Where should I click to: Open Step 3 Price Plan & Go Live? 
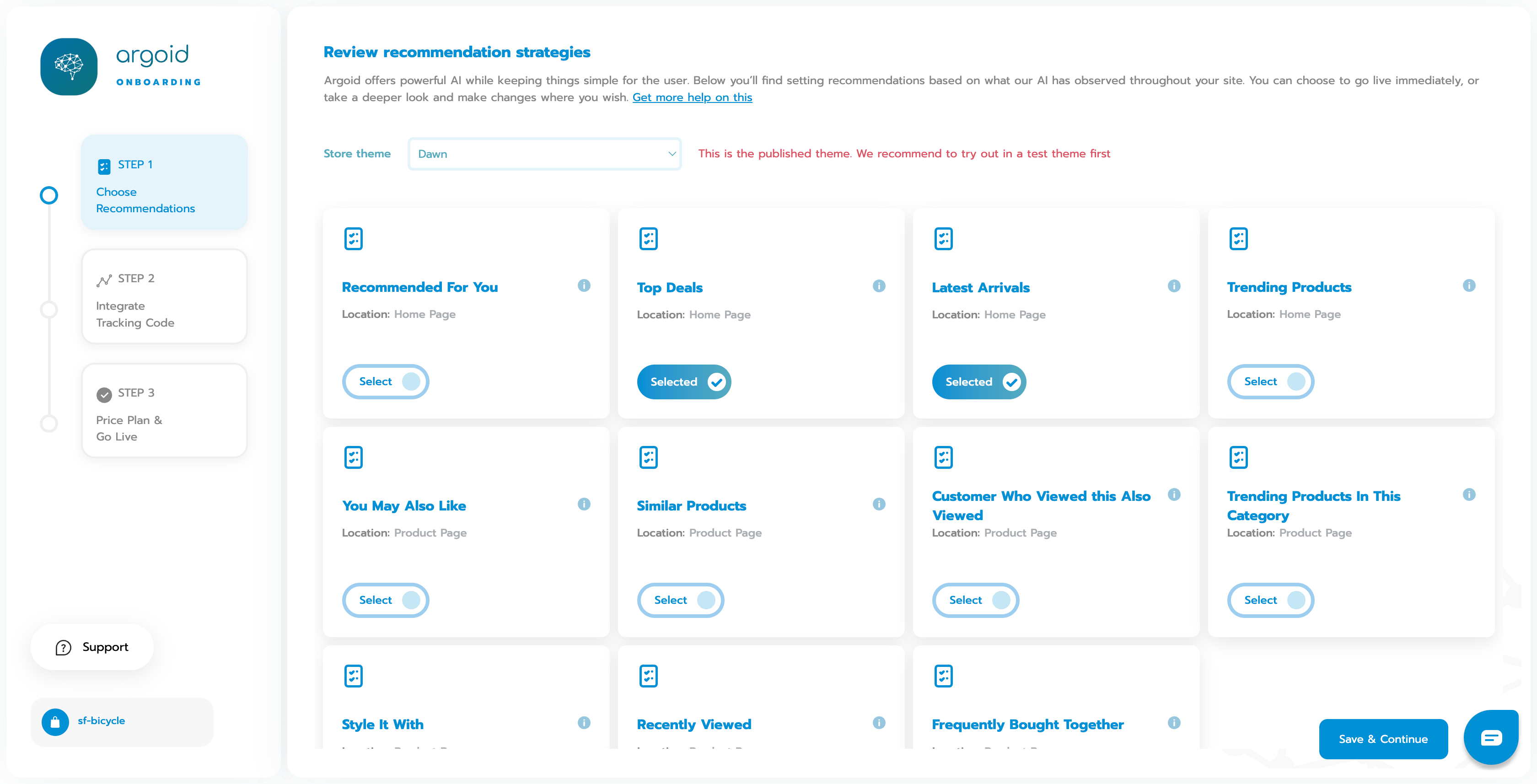164,410
